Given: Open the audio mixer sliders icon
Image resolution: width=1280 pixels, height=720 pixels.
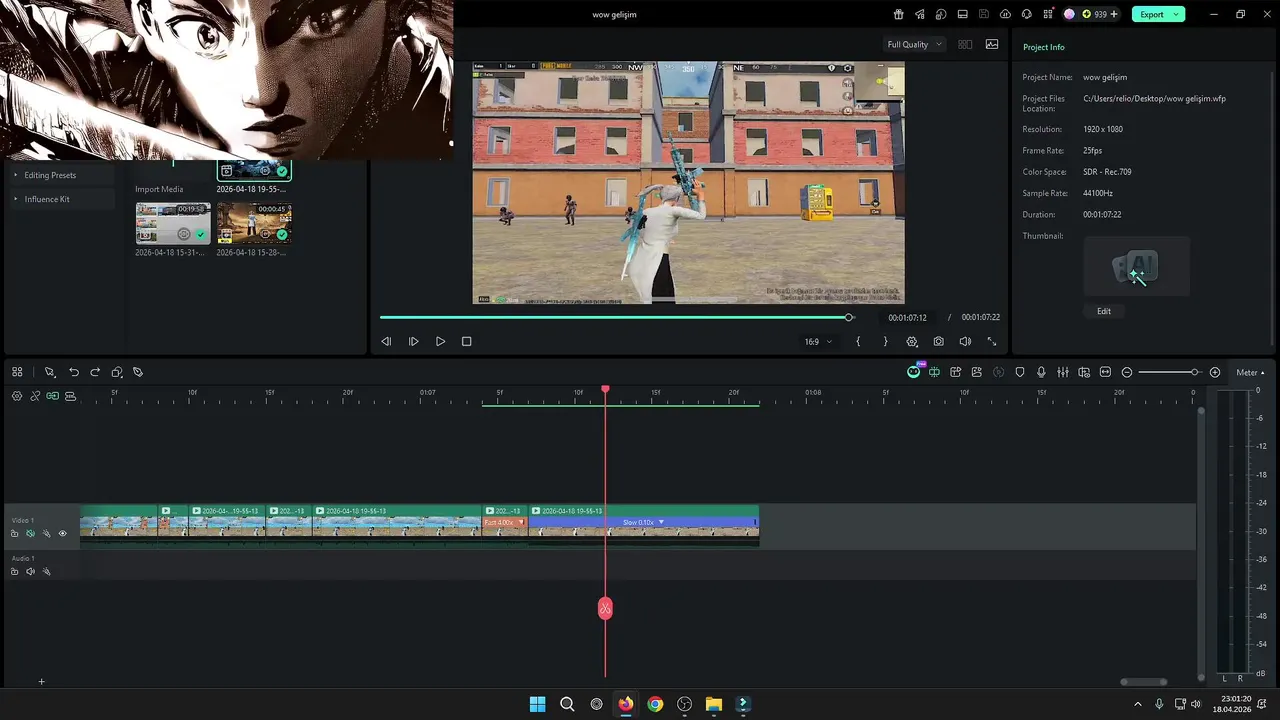Looking at the screenshot, I should coord(1063,372).
